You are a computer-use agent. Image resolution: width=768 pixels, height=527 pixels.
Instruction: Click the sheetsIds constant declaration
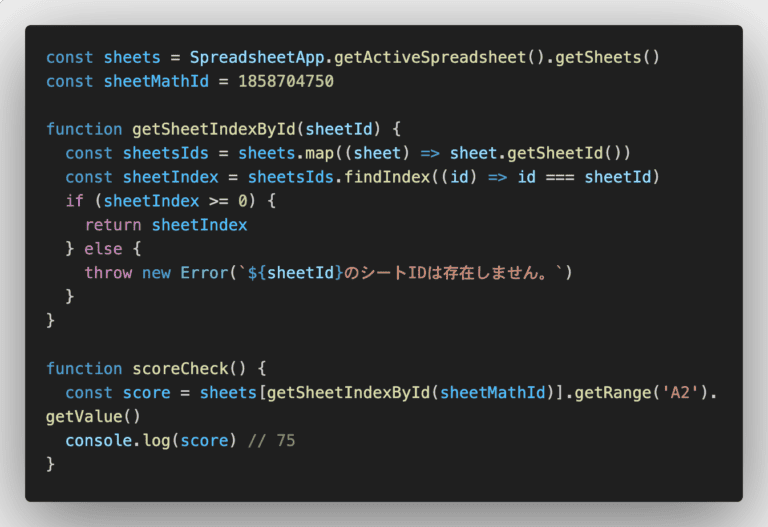pyautogui.click(x=166, y=153)
